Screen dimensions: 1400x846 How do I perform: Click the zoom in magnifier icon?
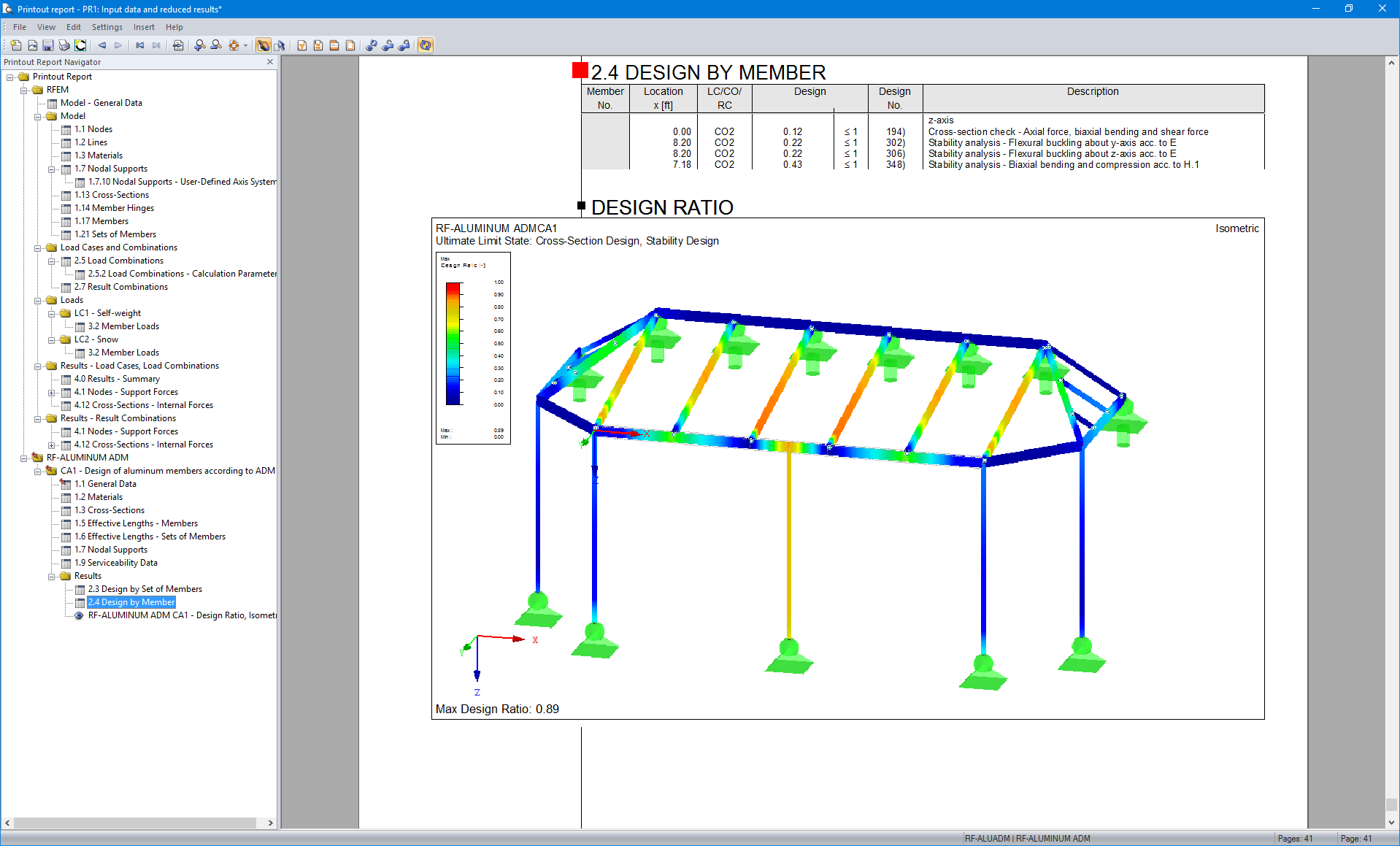(x=200, y=45)
